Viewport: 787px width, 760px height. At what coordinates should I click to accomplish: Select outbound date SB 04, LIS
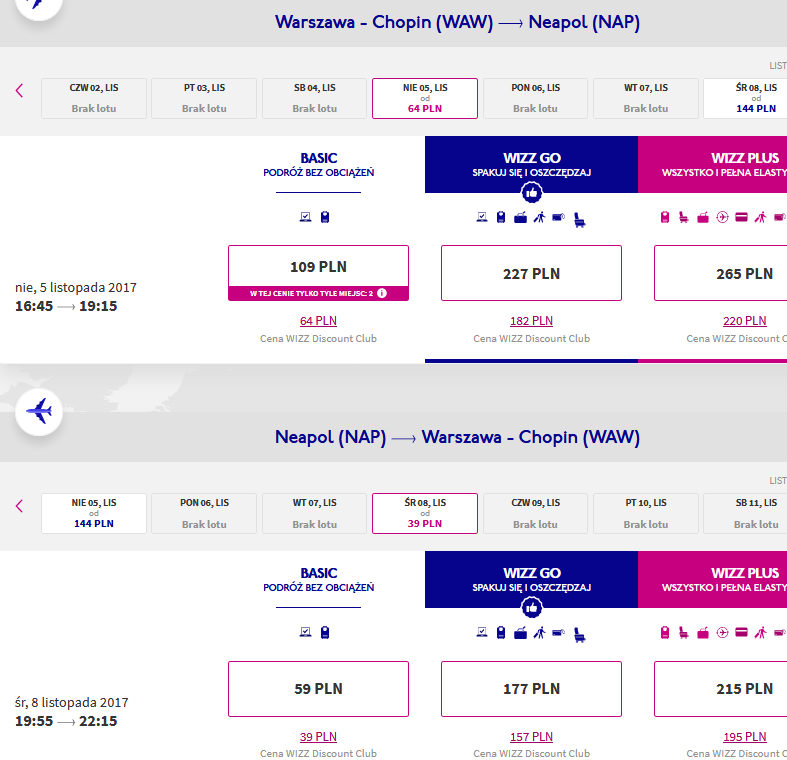tap(315, 98)
